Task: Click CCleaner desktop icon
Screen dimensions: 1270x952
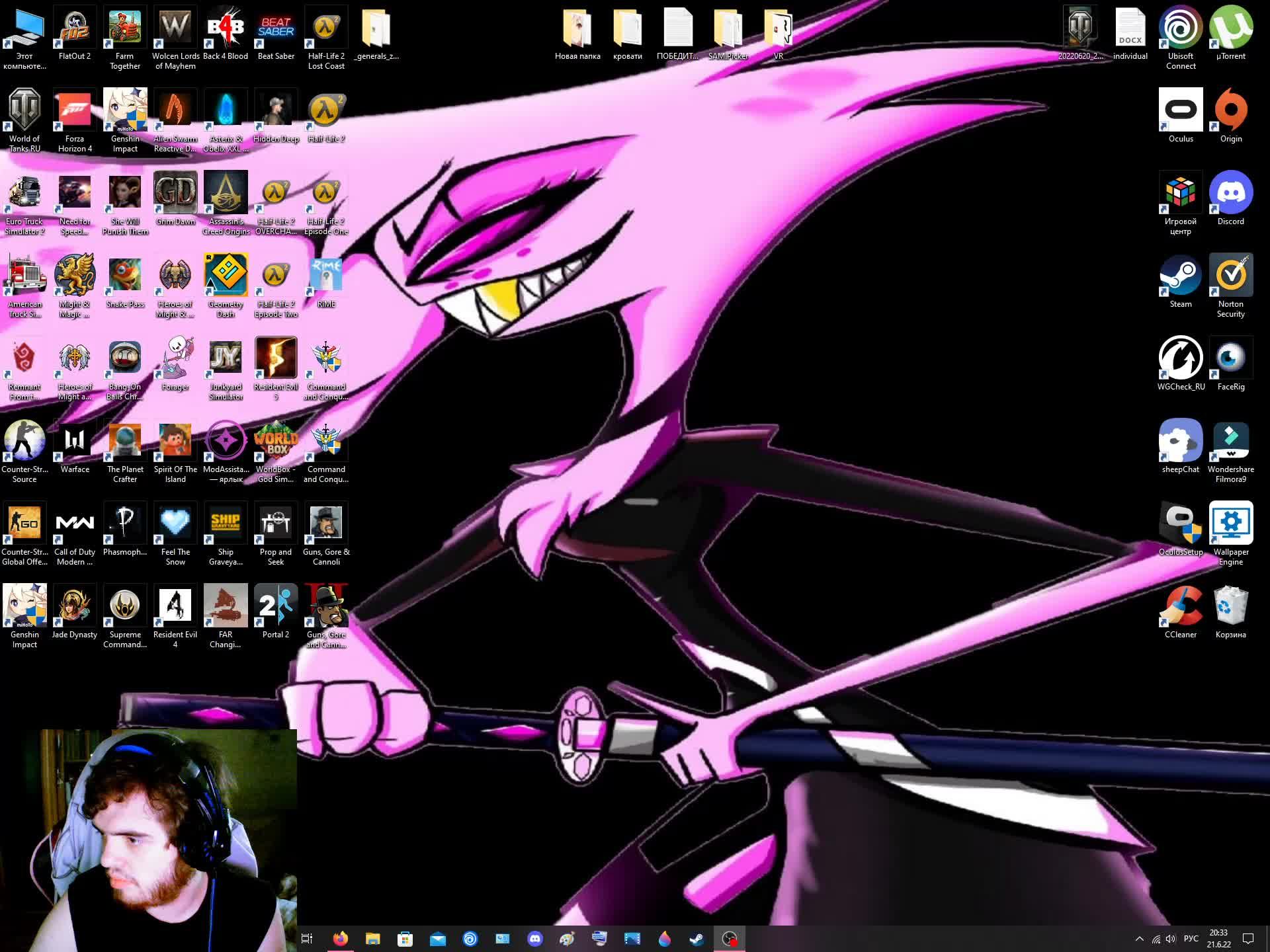Action: click(x=1180, y=606)
